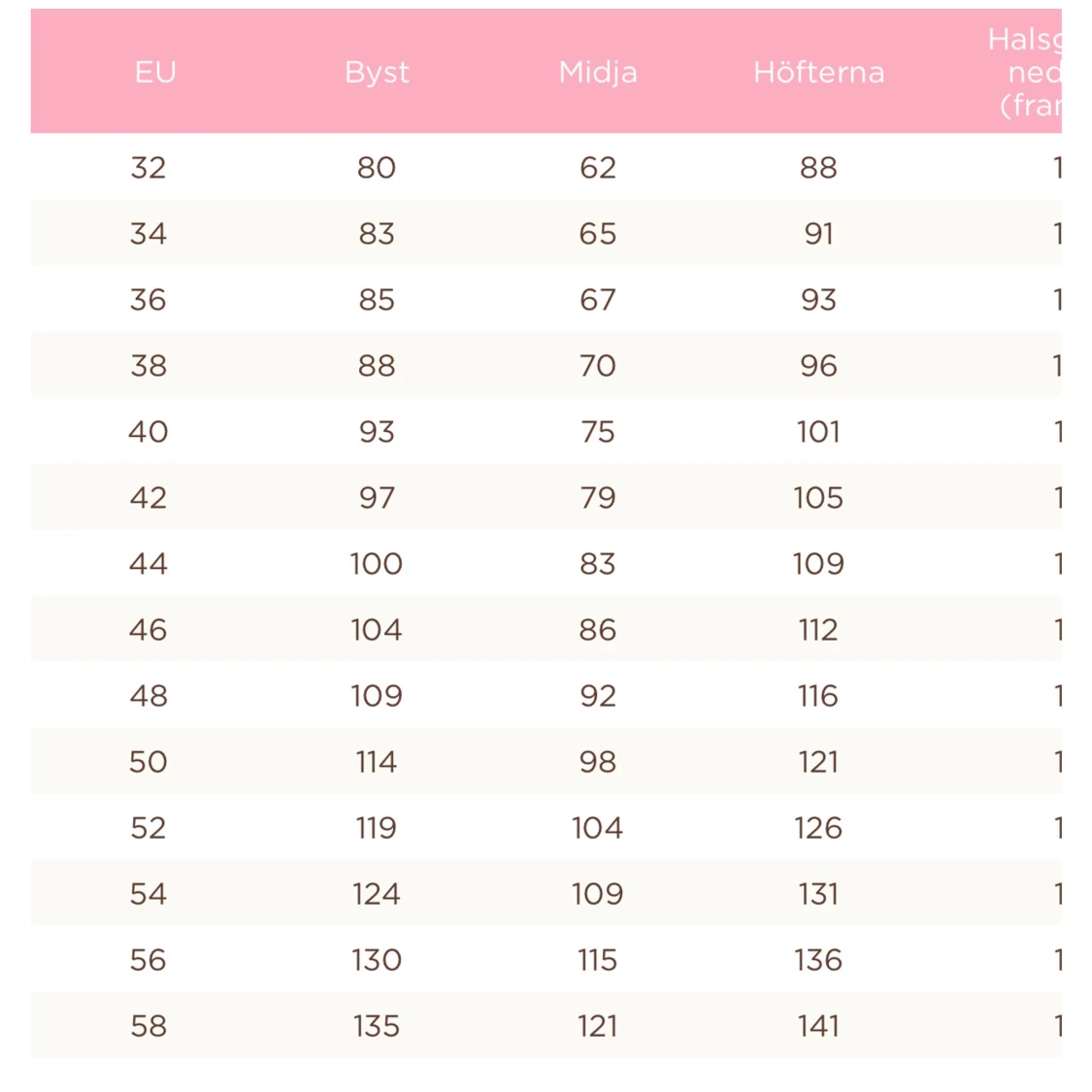Click the Byst column header
This screenshot has height=1092, width=1092.
click(377, 72)
